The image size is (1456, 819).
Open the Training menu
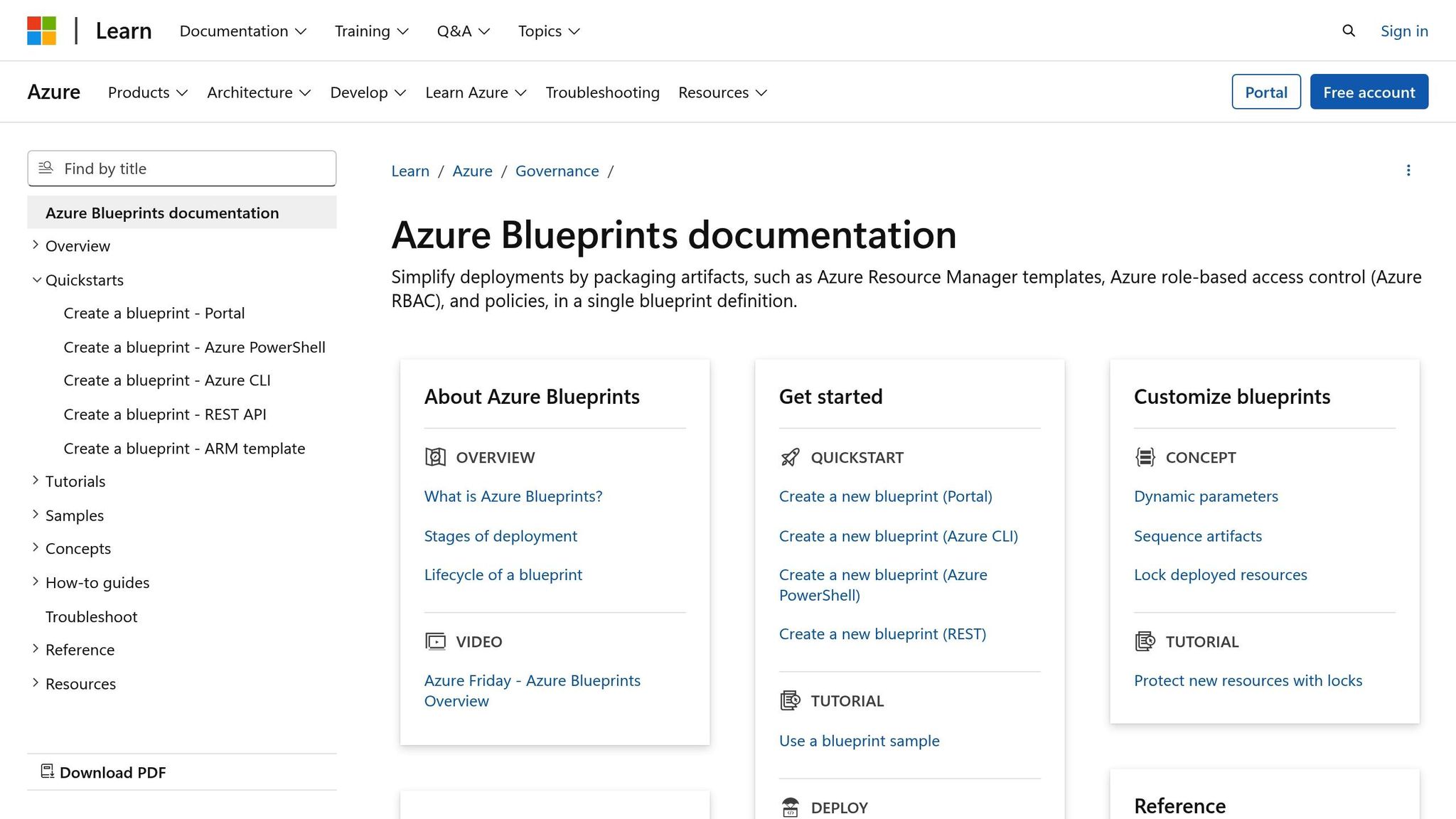(x=371, y=31)
